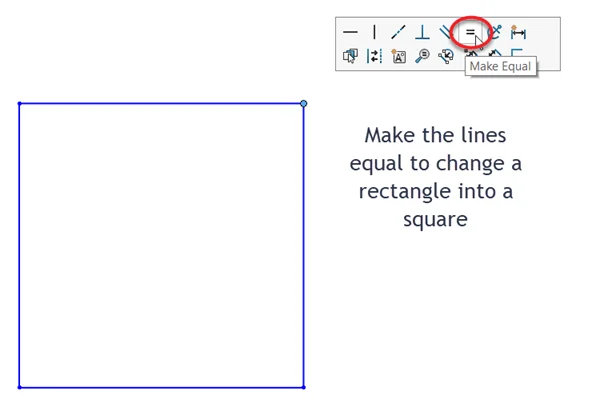
Task: Pick the bottom-left corner endpoint of the sketch
Action: click(x=20, y=388)
